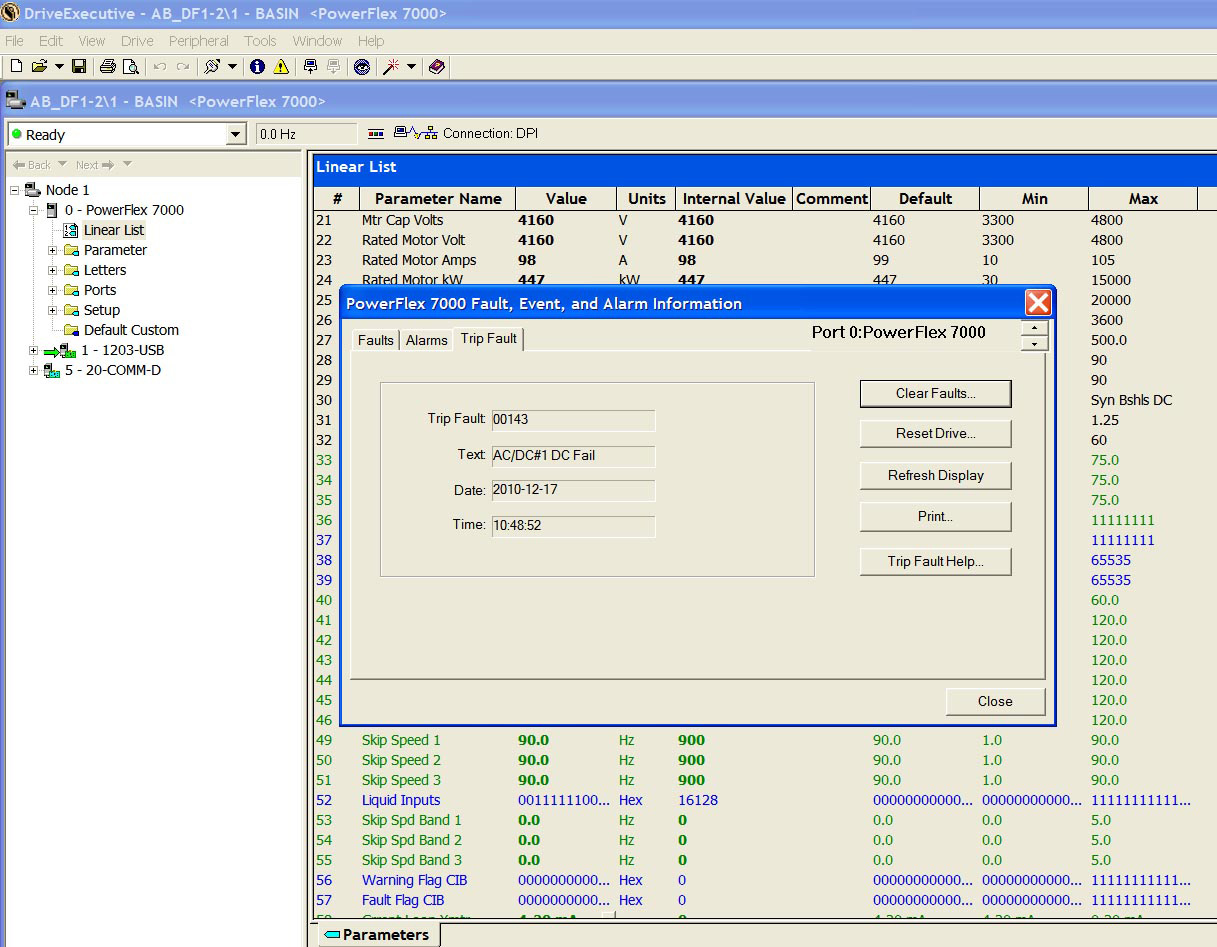Select the Trip Fault tab
This screenshot has width=1217, height=947.
[489, 338]
